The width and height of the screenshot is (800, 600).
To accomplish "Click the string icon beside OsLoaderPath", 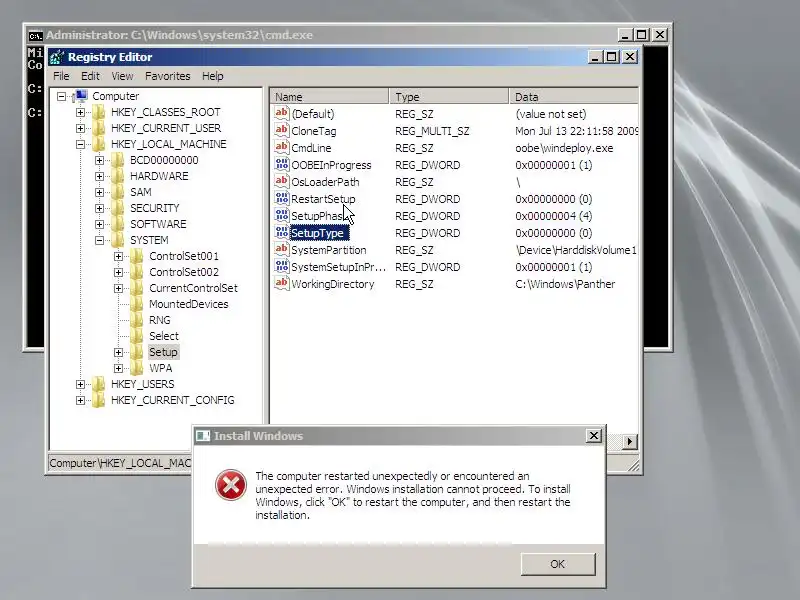I will click(x=282, y=182).
